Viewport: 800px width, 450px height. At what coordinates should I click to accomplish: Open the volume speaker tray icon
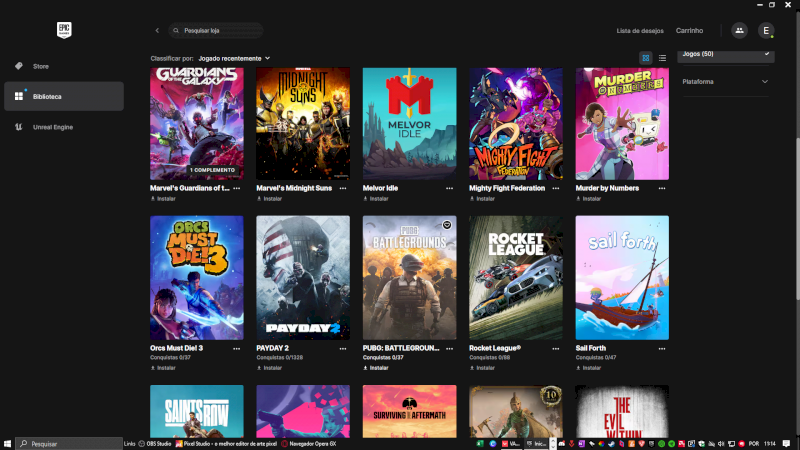721,444
